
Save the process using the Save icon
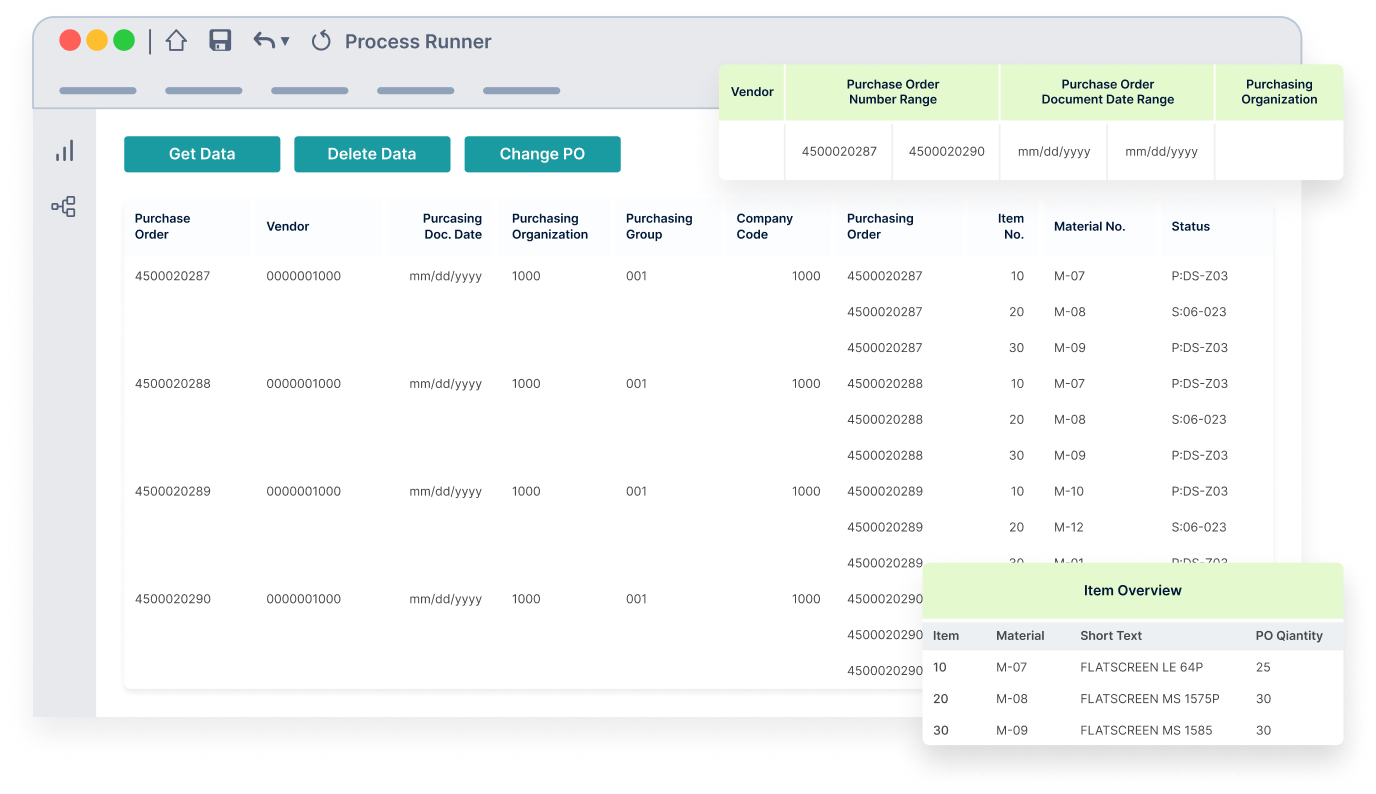pos(220,40)
